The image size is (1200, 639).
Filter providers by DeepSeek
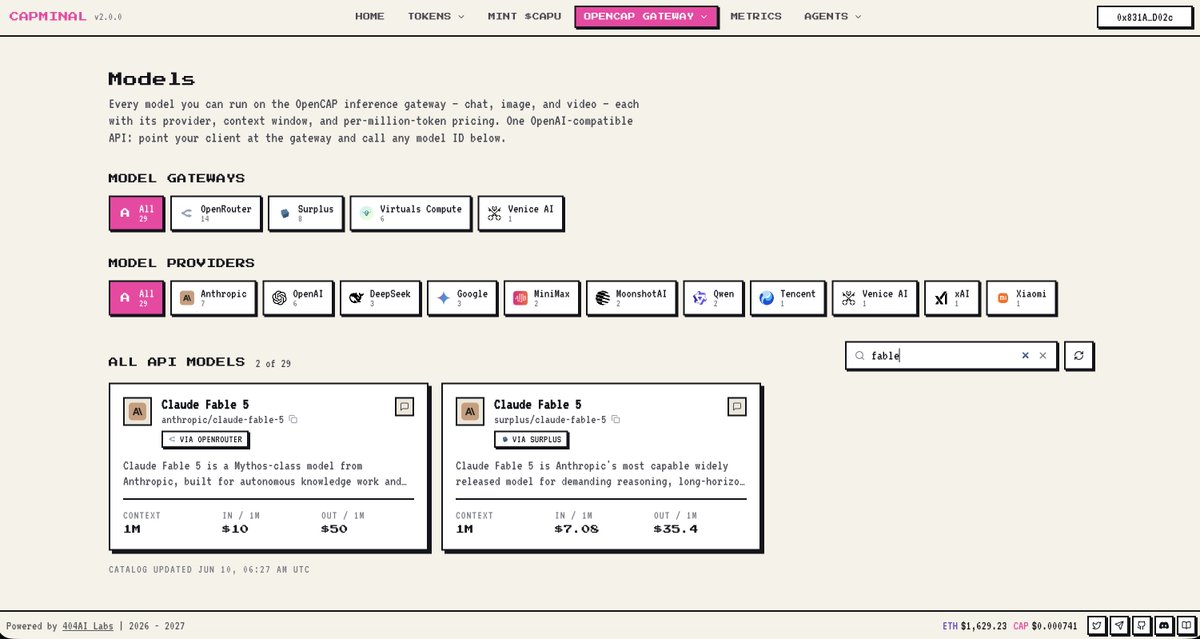[x=380, y=298]
